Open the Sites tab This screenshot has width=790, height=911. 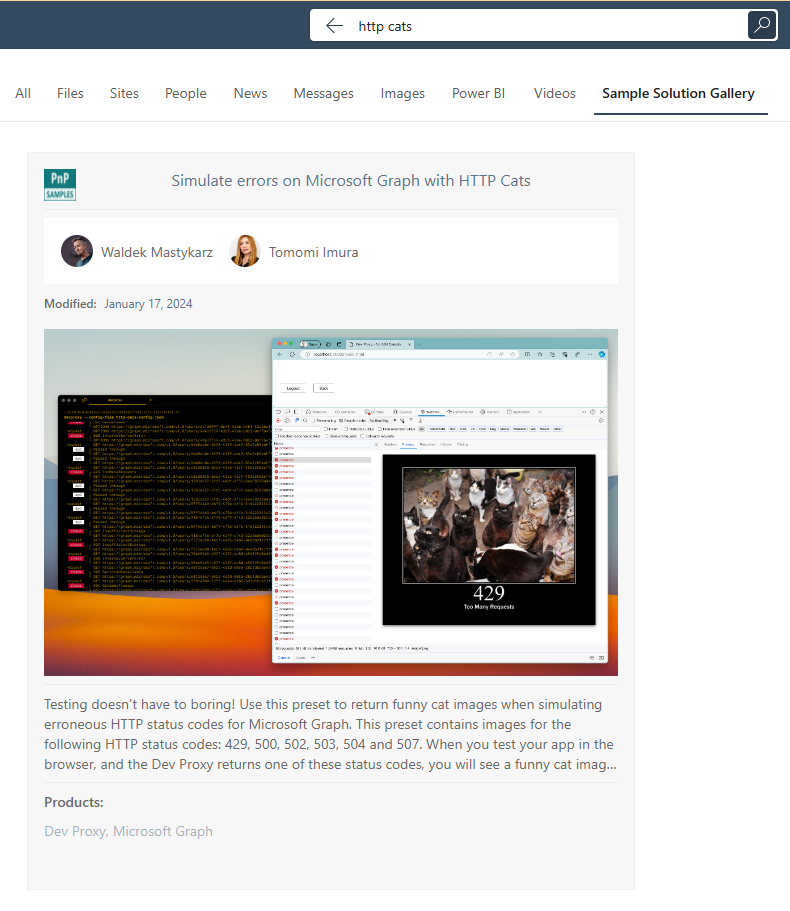(x=124, y=94)
